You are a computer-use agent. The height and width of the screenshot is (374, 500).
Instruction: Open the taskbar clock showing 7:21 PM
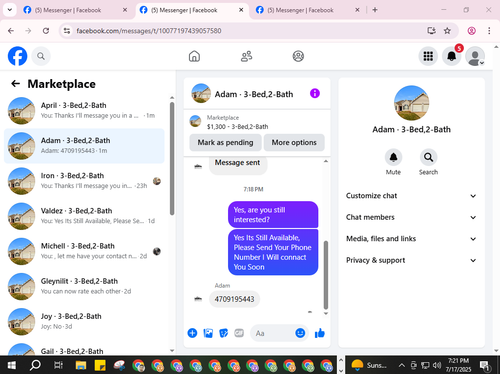pyautogui.click(x=458, y=365)
